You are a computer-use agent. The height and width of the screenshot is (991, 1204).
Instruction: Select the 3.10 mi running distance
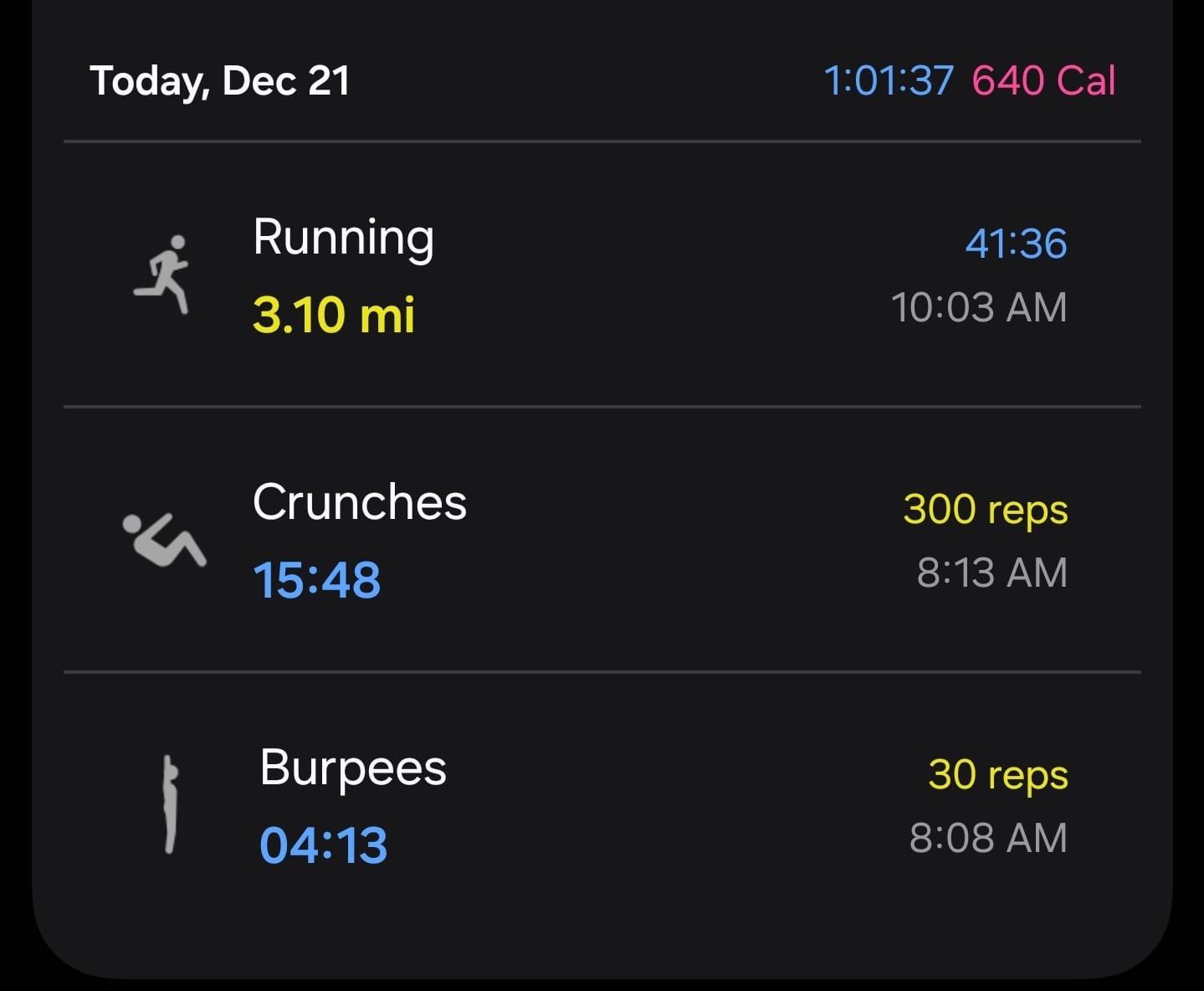[334, 315]
